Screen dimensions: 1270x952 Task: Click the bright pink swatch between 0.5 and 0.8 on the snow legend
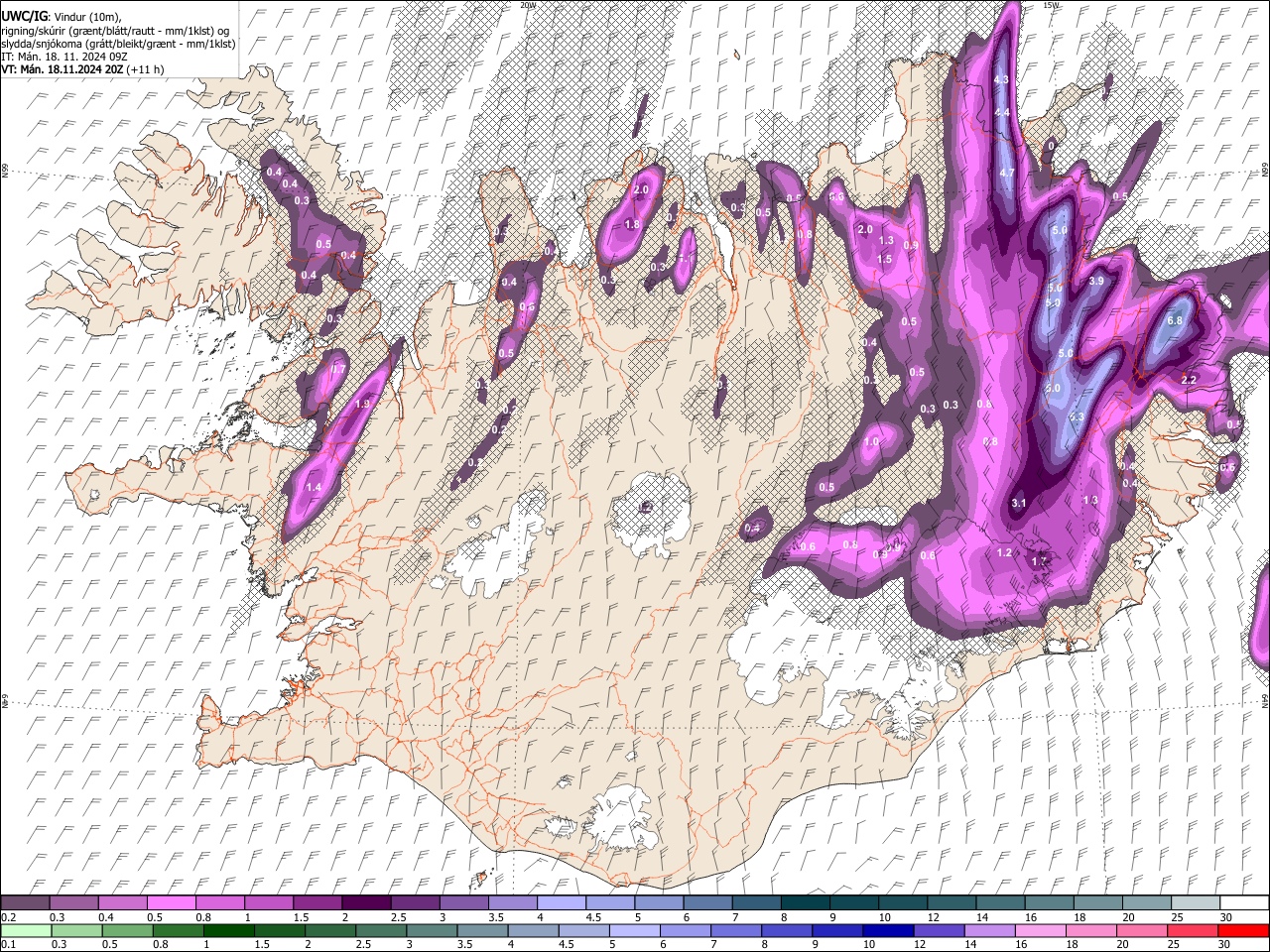point(171,902)
